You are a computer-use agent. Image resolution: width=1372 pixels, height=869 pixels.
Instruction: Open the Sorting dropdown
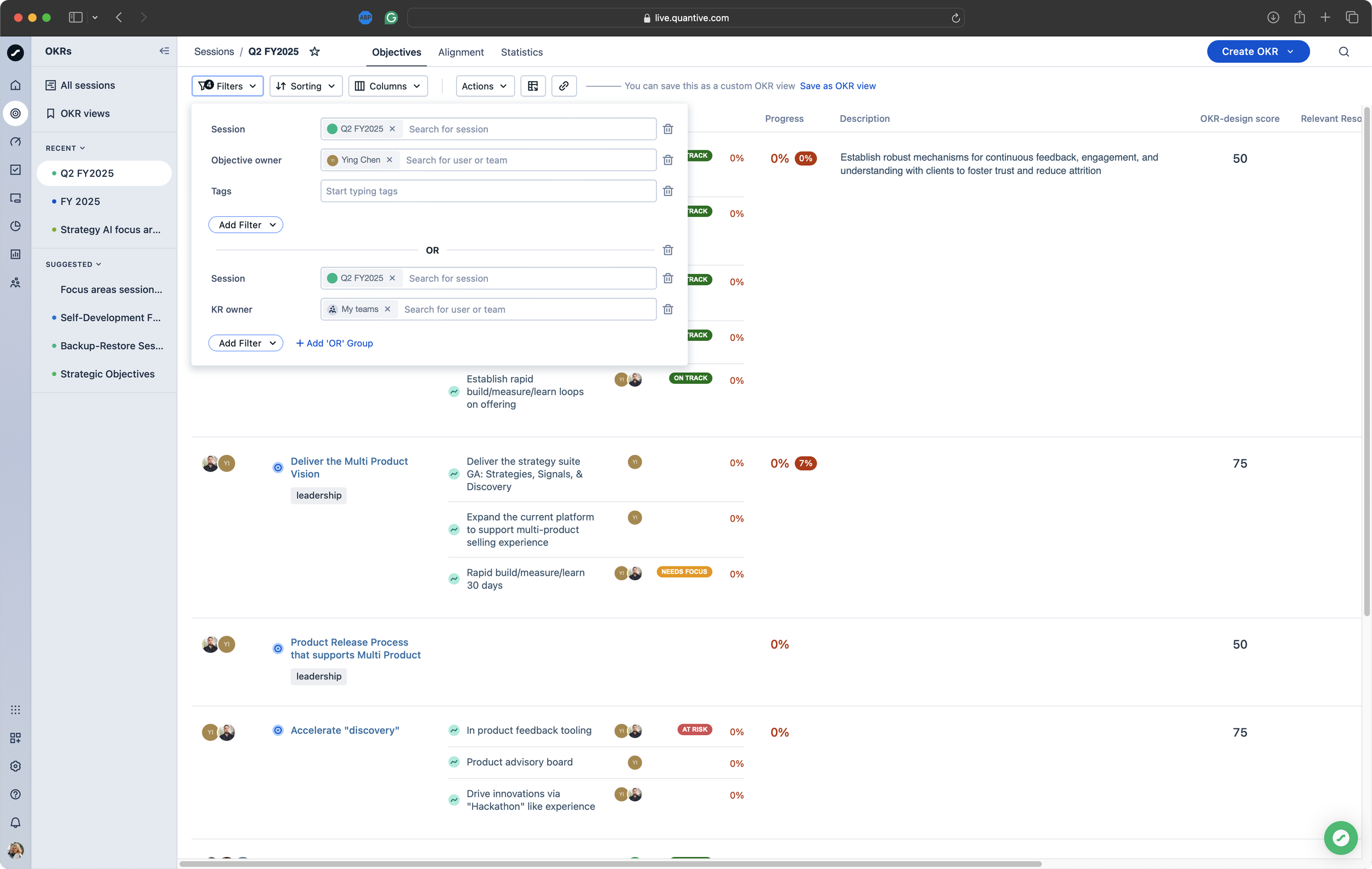click(305, 86)
